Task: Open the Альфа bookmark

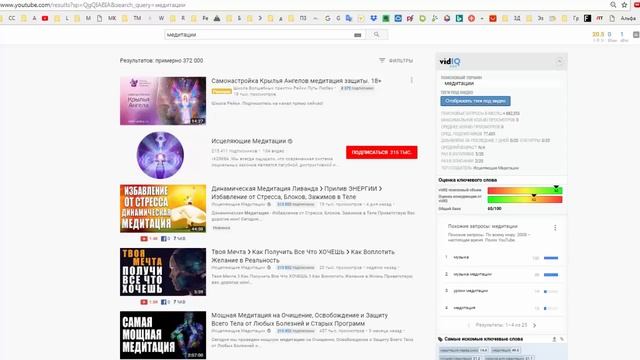Action: 628,18
